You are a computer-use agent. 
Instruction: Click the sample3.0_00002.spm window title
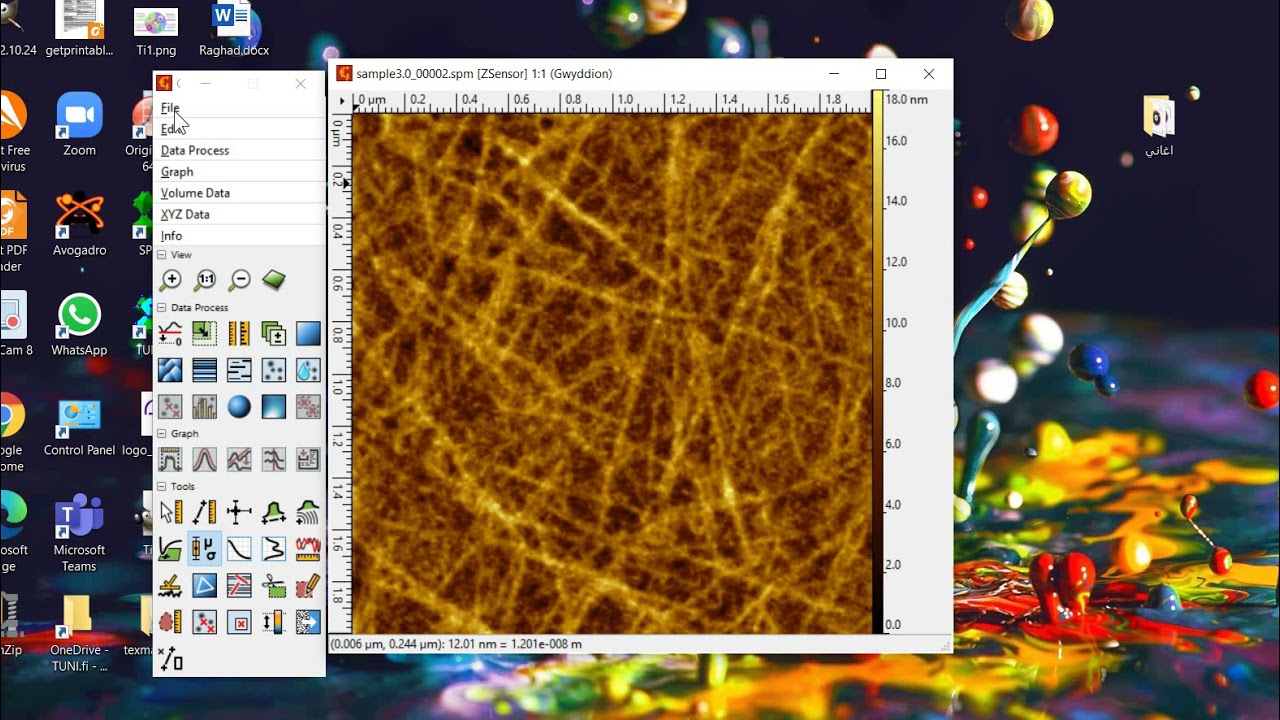pyautogui.click(x=484, y=74)
